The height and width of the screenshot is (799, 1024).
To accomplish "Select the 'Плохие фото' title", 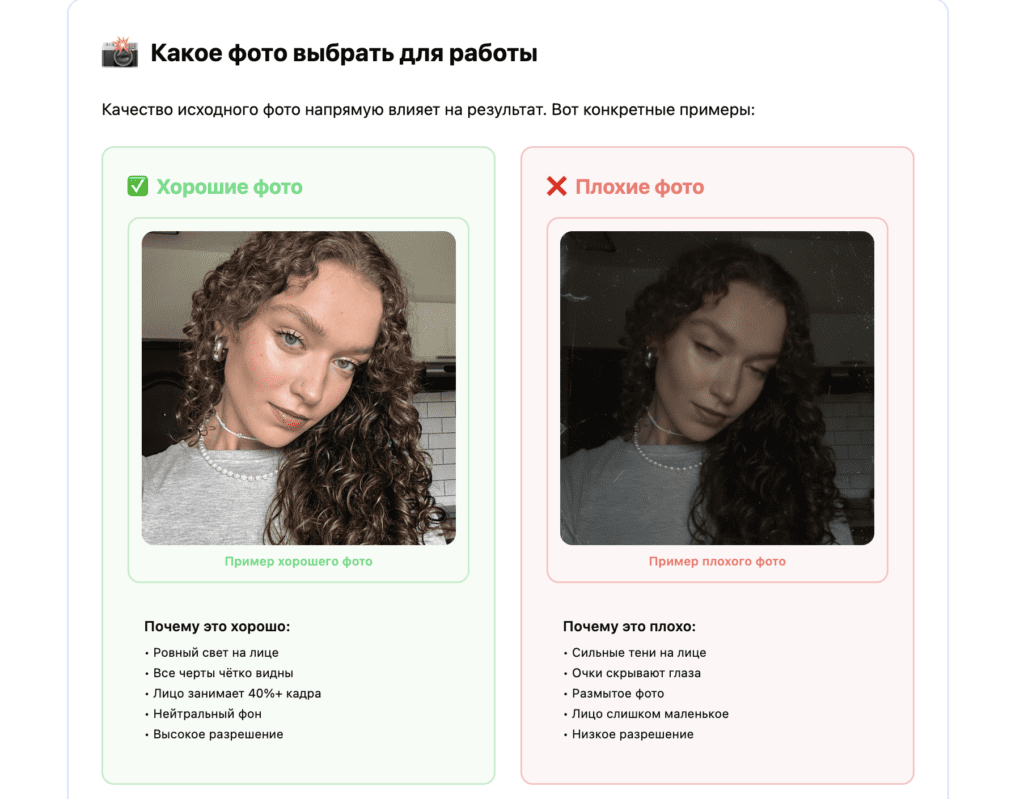I will [639, 187].
